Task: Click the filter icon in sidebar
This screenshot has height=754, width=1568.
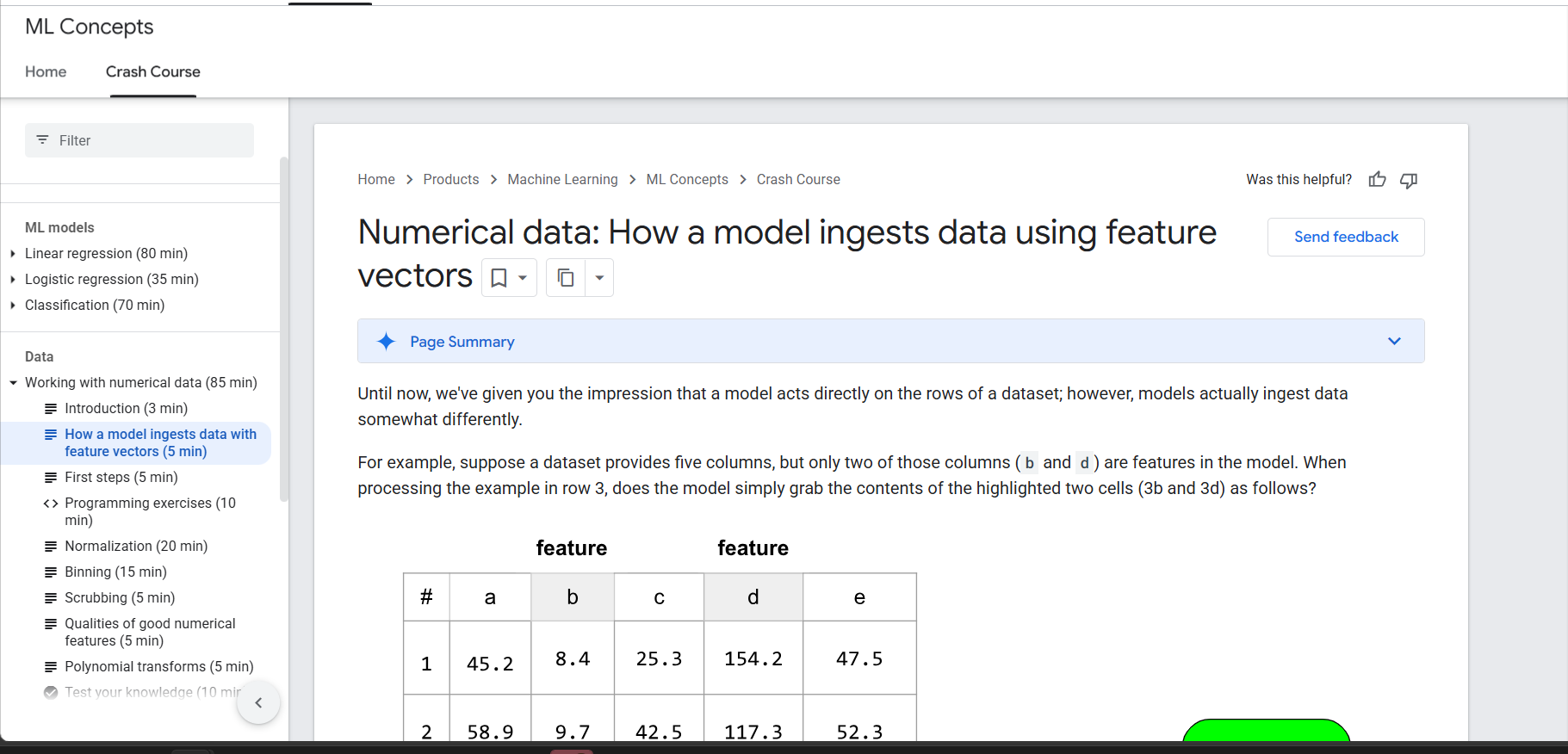Action: coord(42,139)
